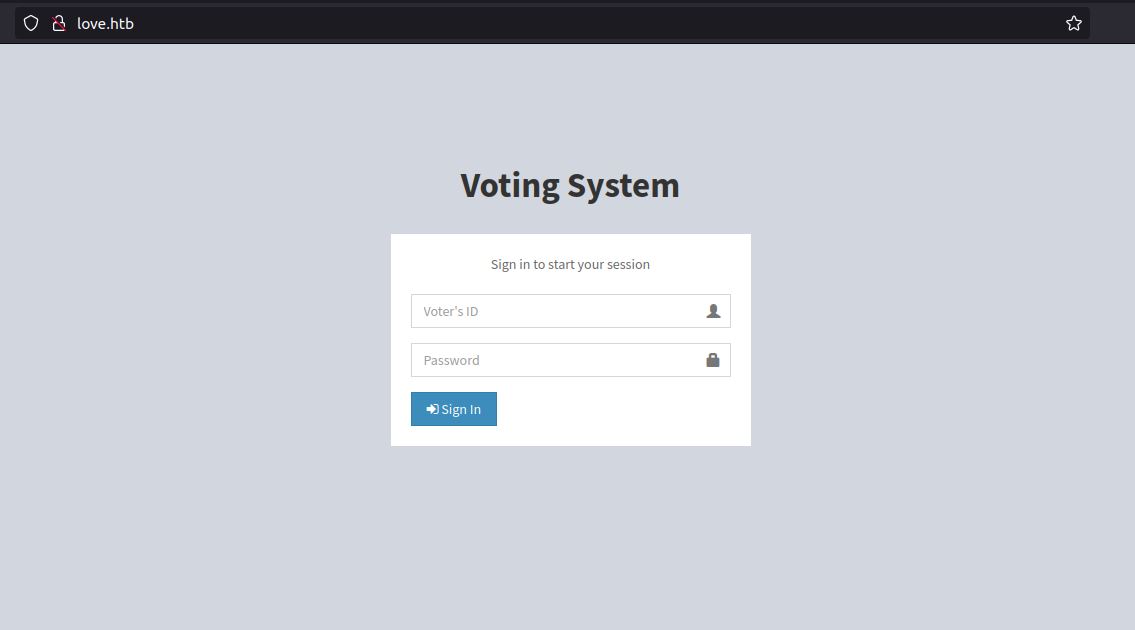Click the arrow icon on Sign In button
The image size is (1135, 630).
tap(432, 409)
